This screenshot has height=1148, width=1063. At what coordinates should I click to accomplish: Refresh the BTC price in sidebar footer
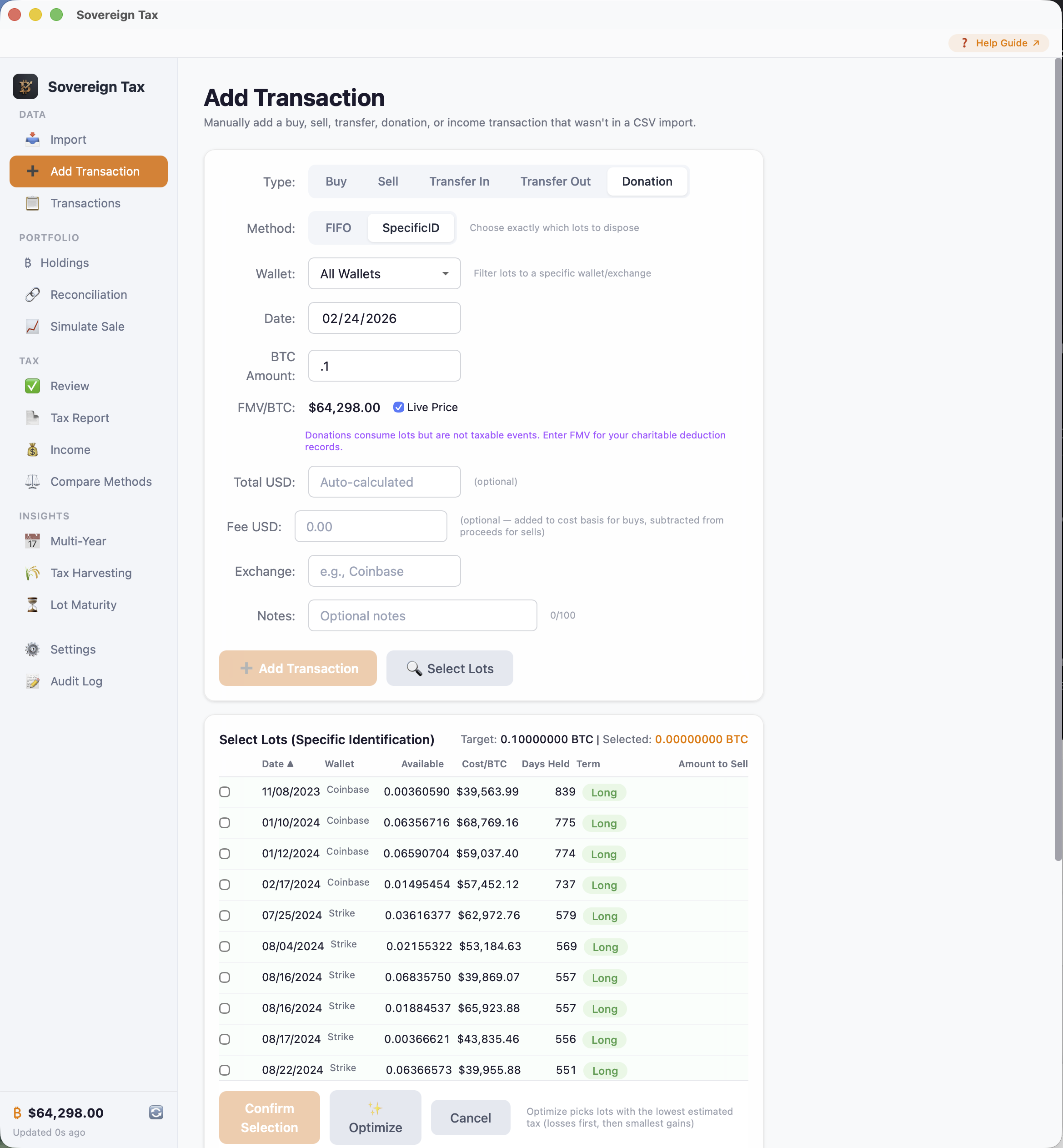pos(156,1113)
